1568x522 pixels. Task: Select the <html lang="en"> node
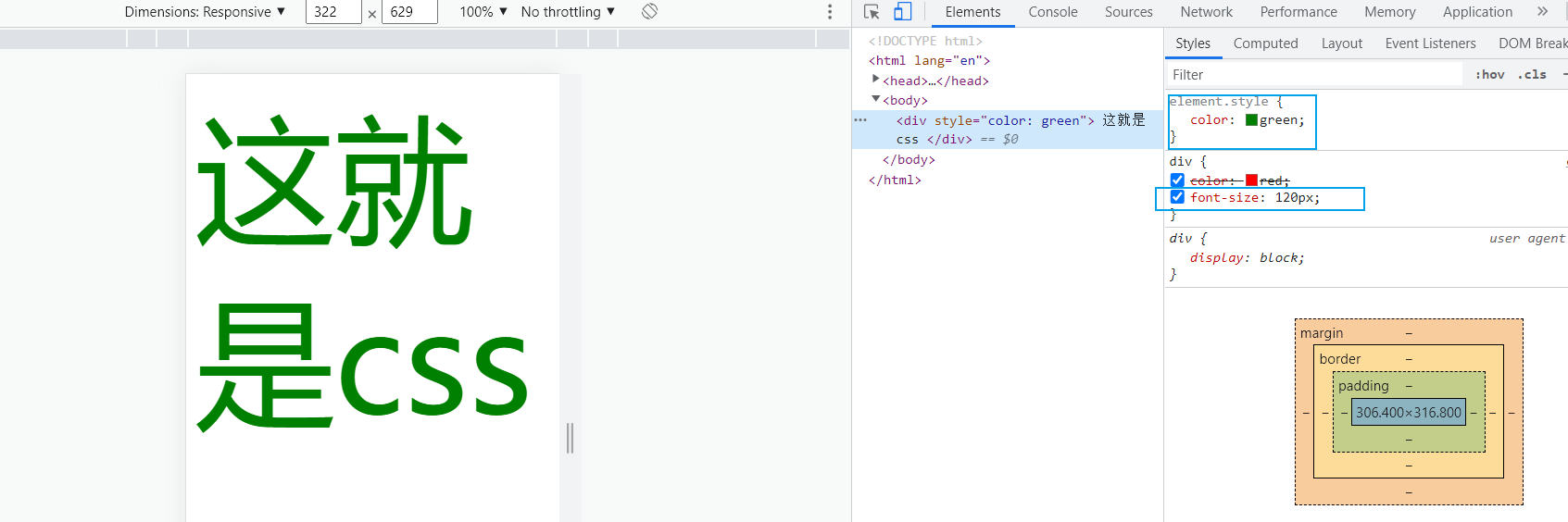[929, 61]
